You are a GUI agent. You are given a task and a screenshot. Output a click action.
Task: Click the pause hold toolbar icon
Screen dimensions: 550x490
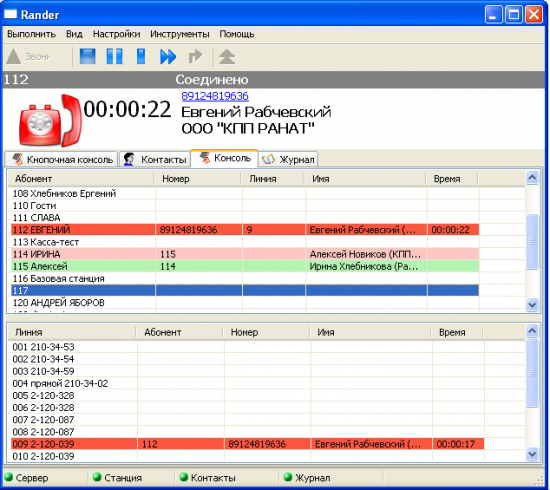click(114, 56)
